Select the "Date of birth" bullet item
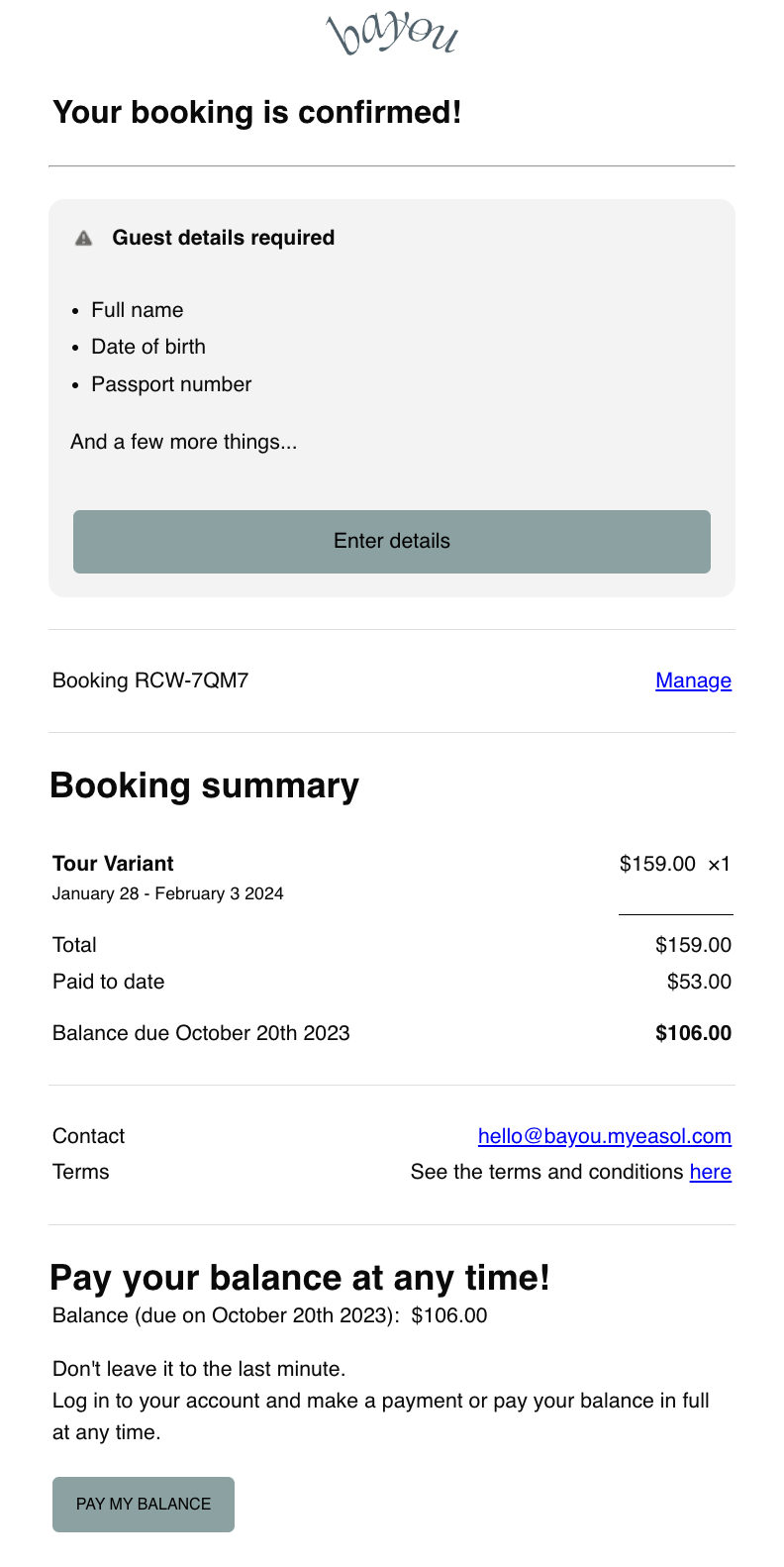The image size is (784, 1567). tap(148, 347)
